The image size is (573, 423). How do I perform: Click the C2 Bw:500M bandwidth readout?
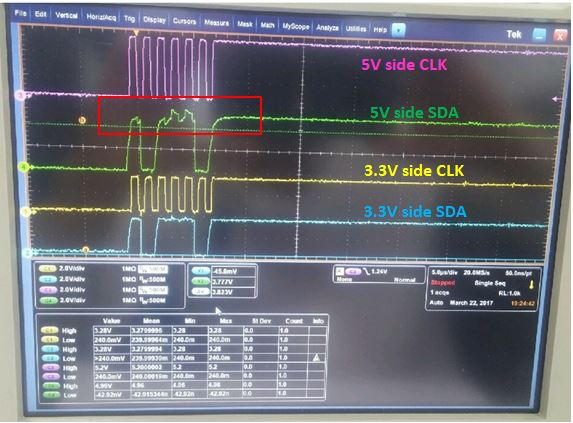click(x=153, y=280)
